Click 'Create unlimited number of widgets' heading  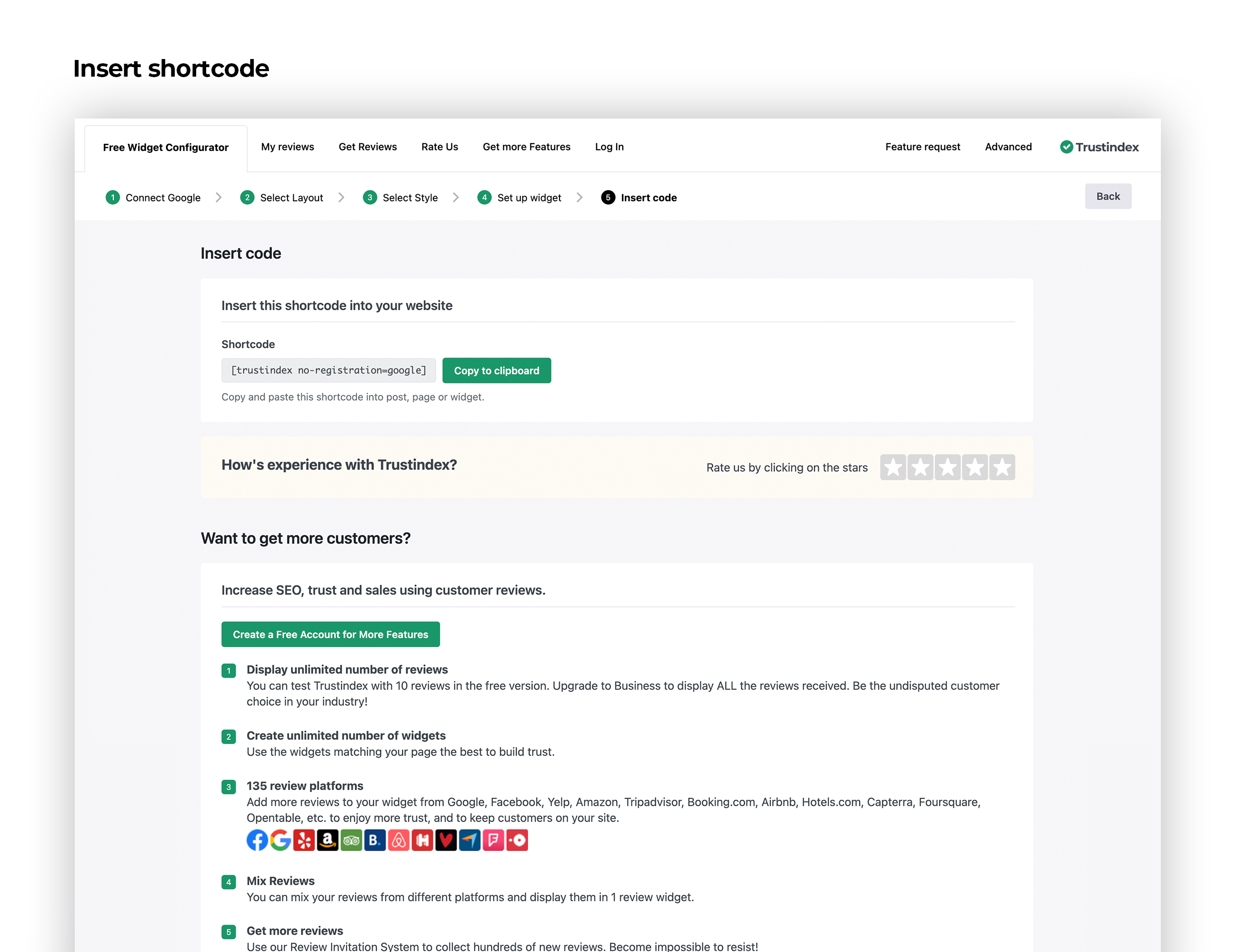pos(346,735)
